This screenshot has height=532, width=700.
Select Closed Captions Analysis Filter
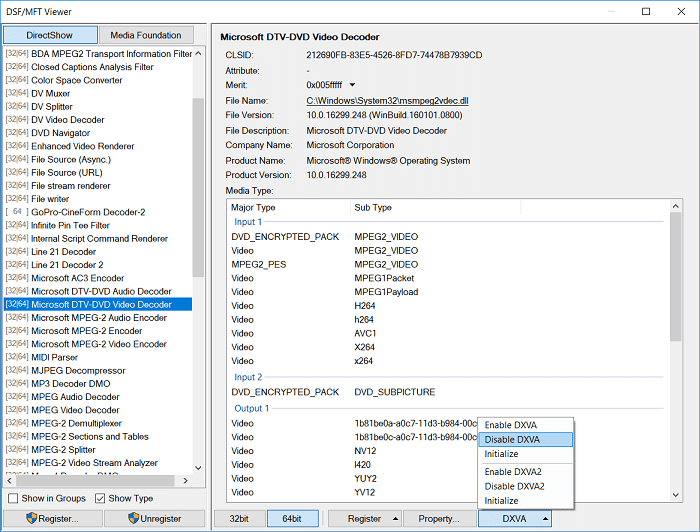coord(98,67)
